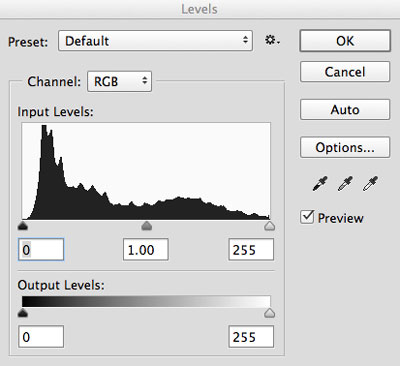Open the preset options gear menu
This screenshot has width=400, height=366.
pyautogui.click(x=272, y=40)
